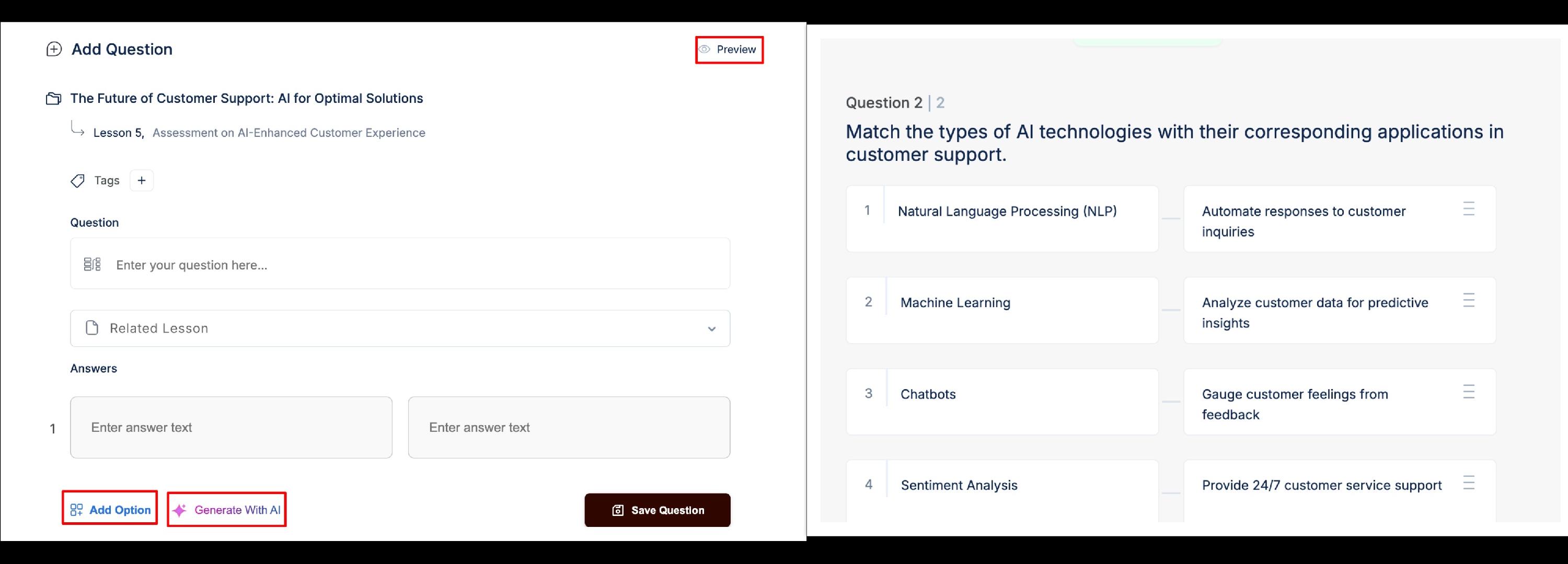Click the drag handle on Provide 24/7 support answer
1568x564 pixels.
(x=1469, y=483)
